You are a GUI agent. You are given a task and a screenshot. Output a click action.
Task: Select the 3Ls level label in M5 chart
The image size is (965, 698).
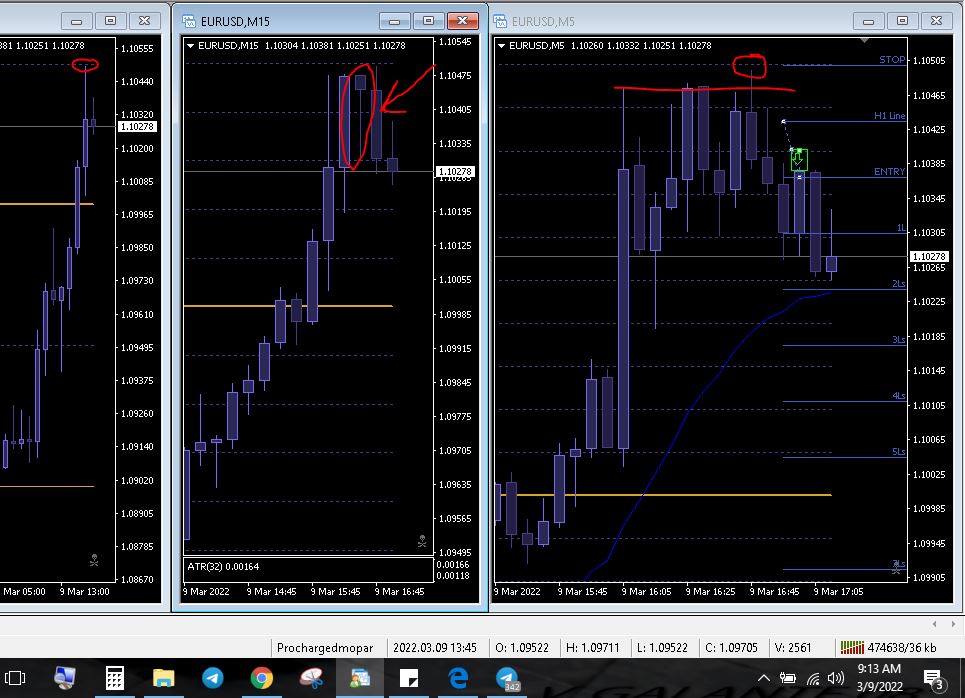(x=899, y=340)
